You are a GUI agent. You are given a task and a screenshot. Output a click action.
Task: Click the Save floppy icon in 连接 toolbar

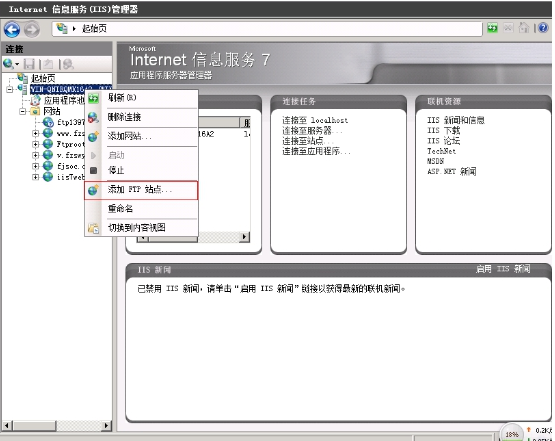29,64
